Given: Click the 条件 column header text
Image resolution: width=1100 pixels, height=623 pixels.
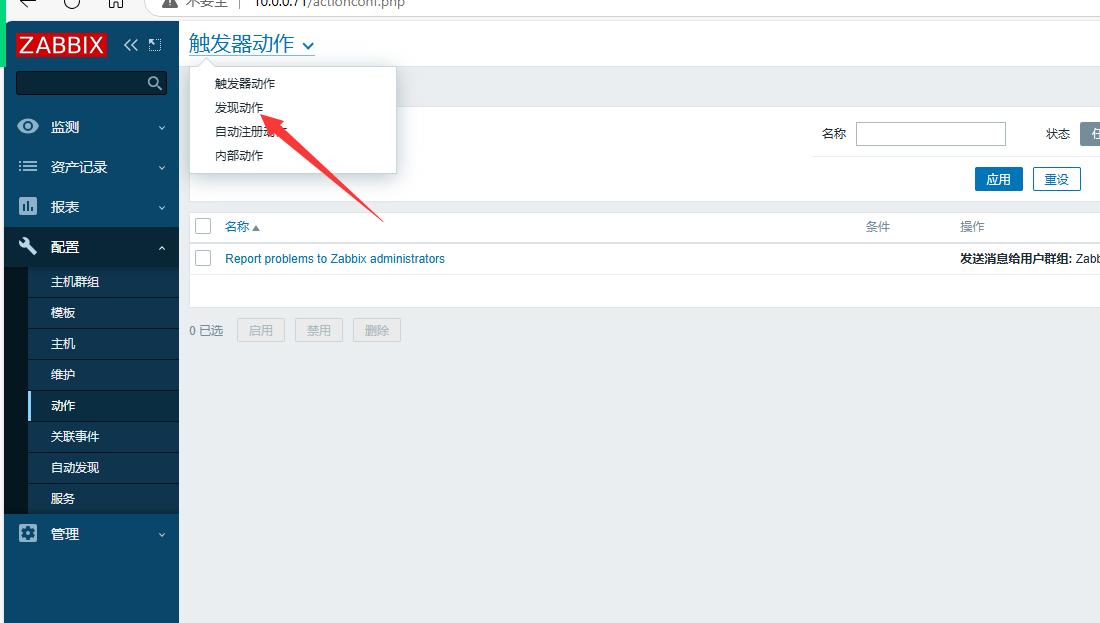Looking at the screenshot, I should [878, 227].
